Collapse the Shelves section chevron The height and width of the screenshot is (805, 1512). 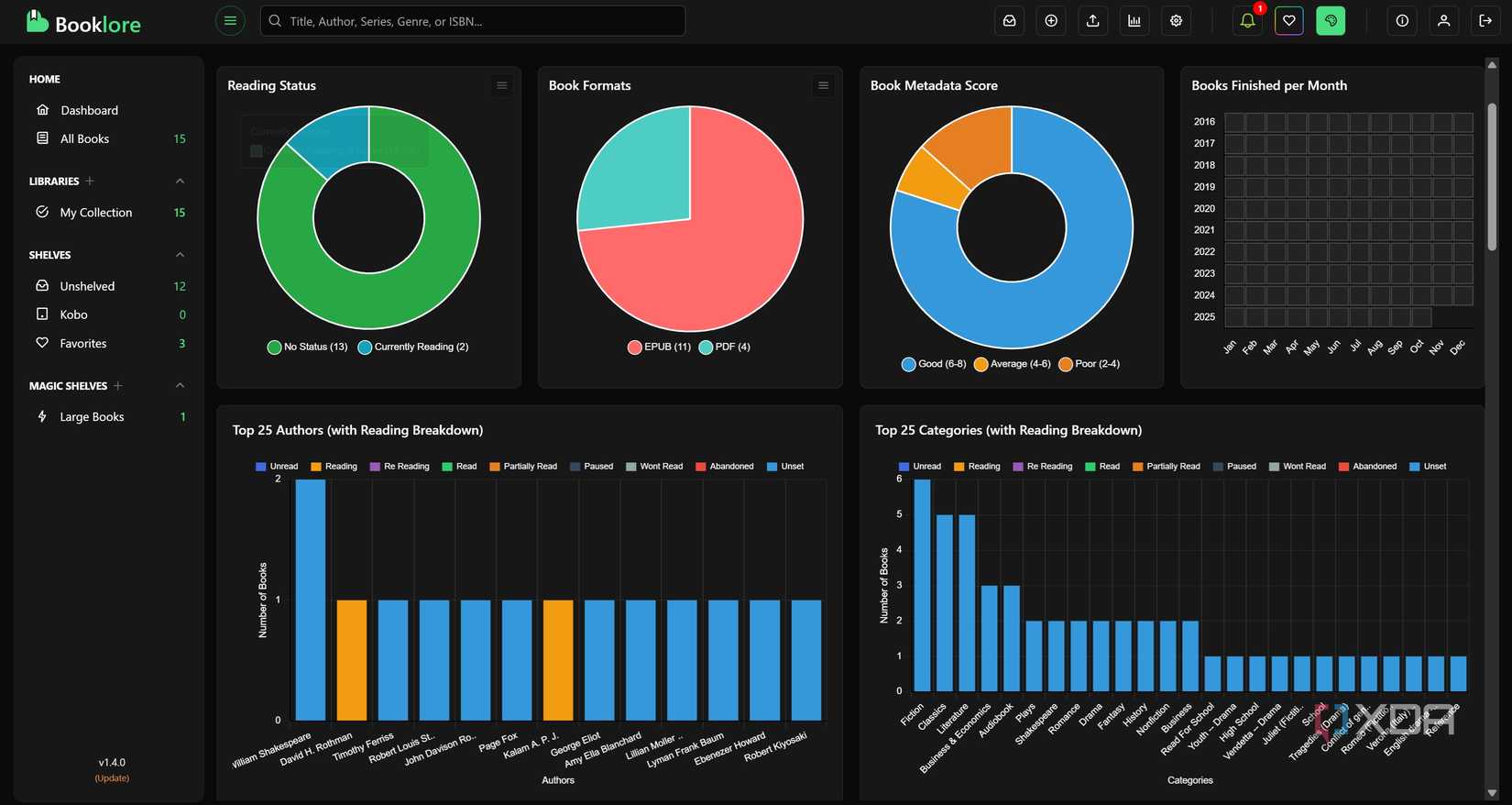pos(180,255)
